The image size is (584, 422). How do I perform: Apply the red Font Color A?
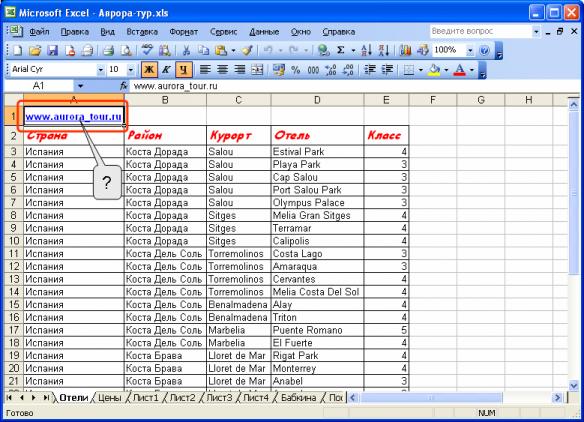click(x=460, y=70)
